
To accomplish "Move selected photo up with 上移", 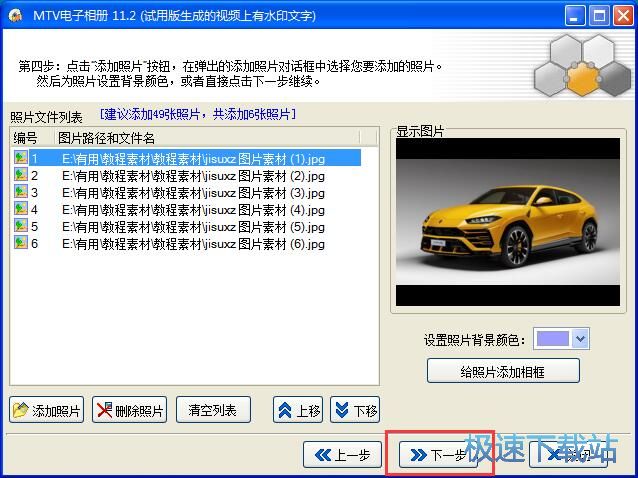I will pos(298,410).
